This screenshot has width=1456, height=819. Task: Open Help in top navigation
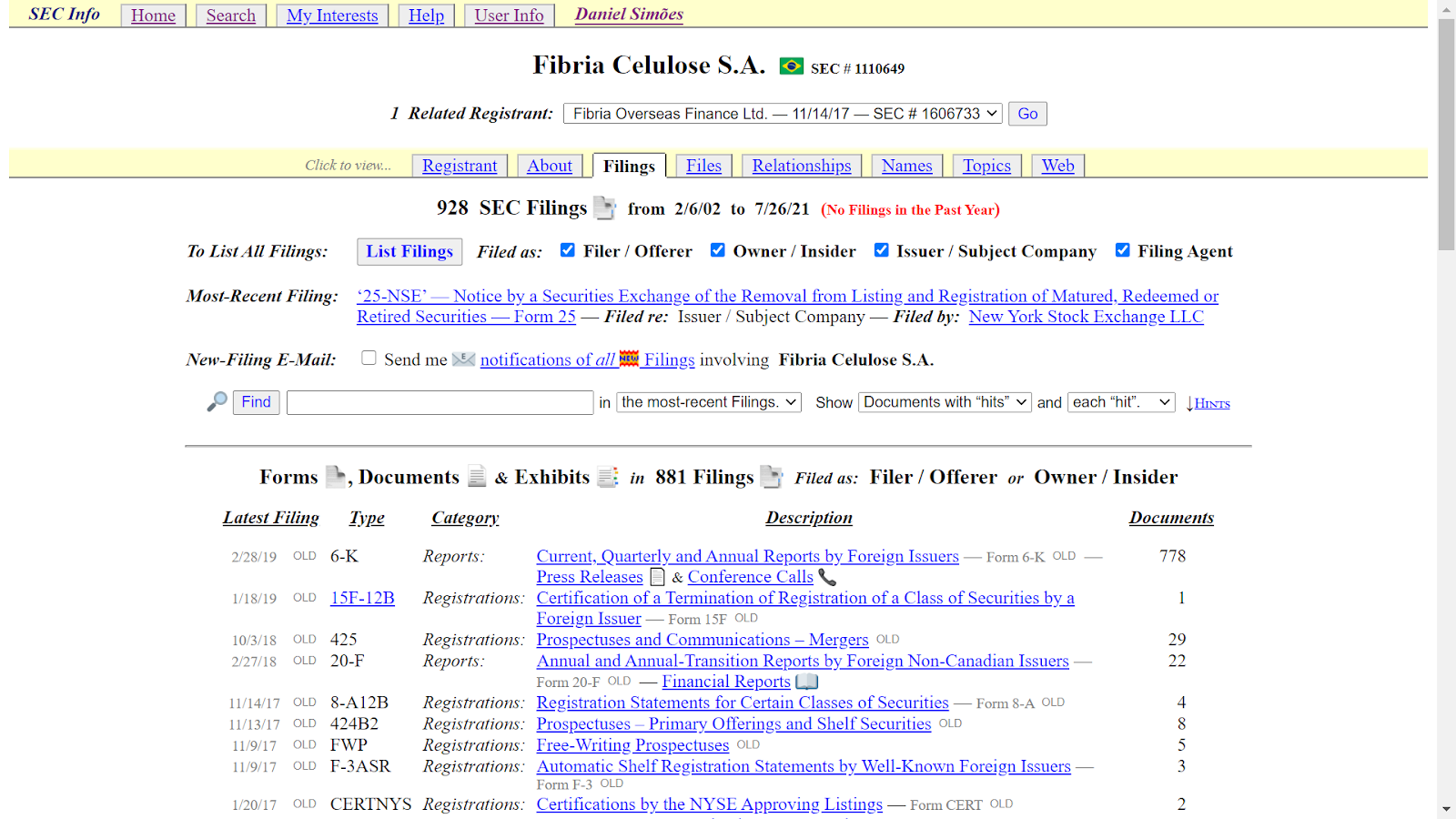tap(426, 15)
